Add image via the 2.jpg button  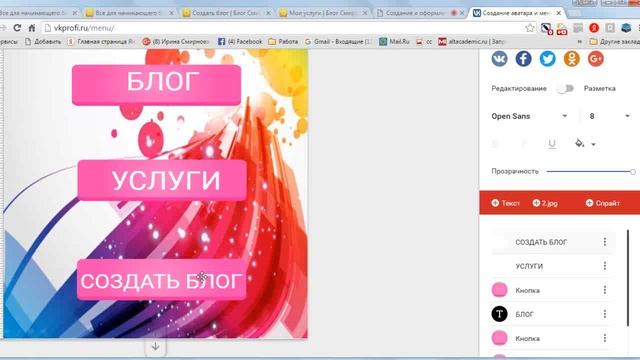pos(545,203)
